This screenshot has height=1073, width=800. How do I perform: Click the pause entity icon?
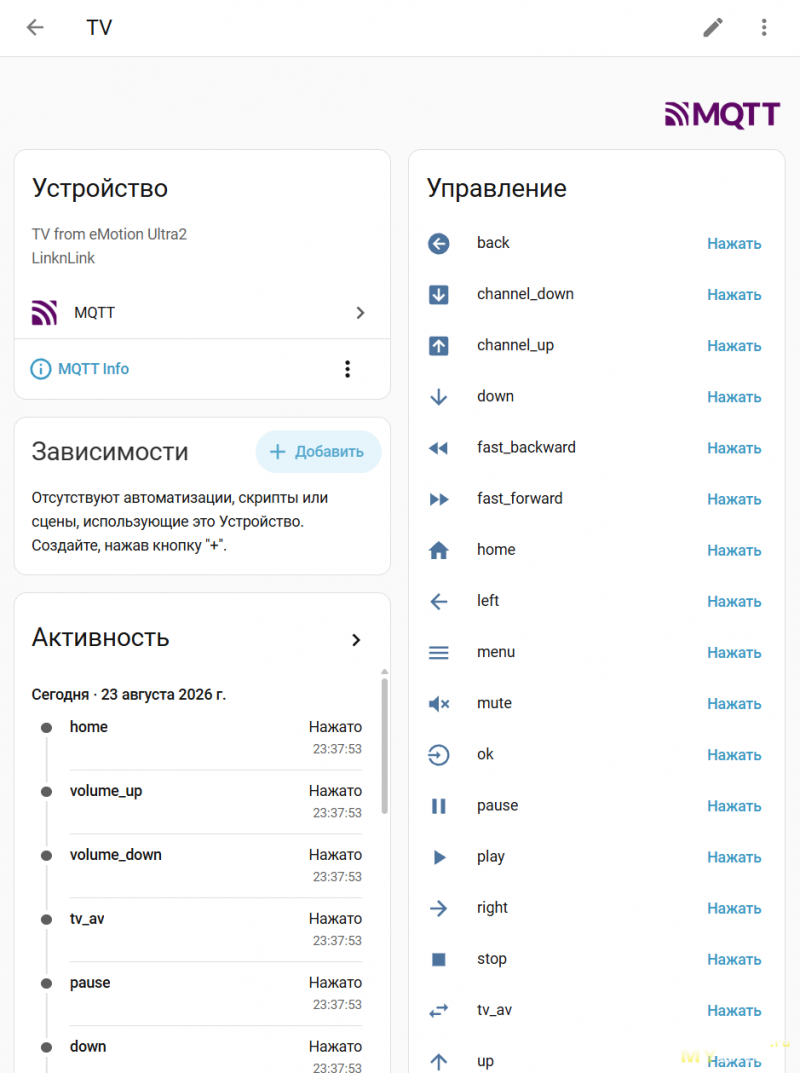point(439,806)
